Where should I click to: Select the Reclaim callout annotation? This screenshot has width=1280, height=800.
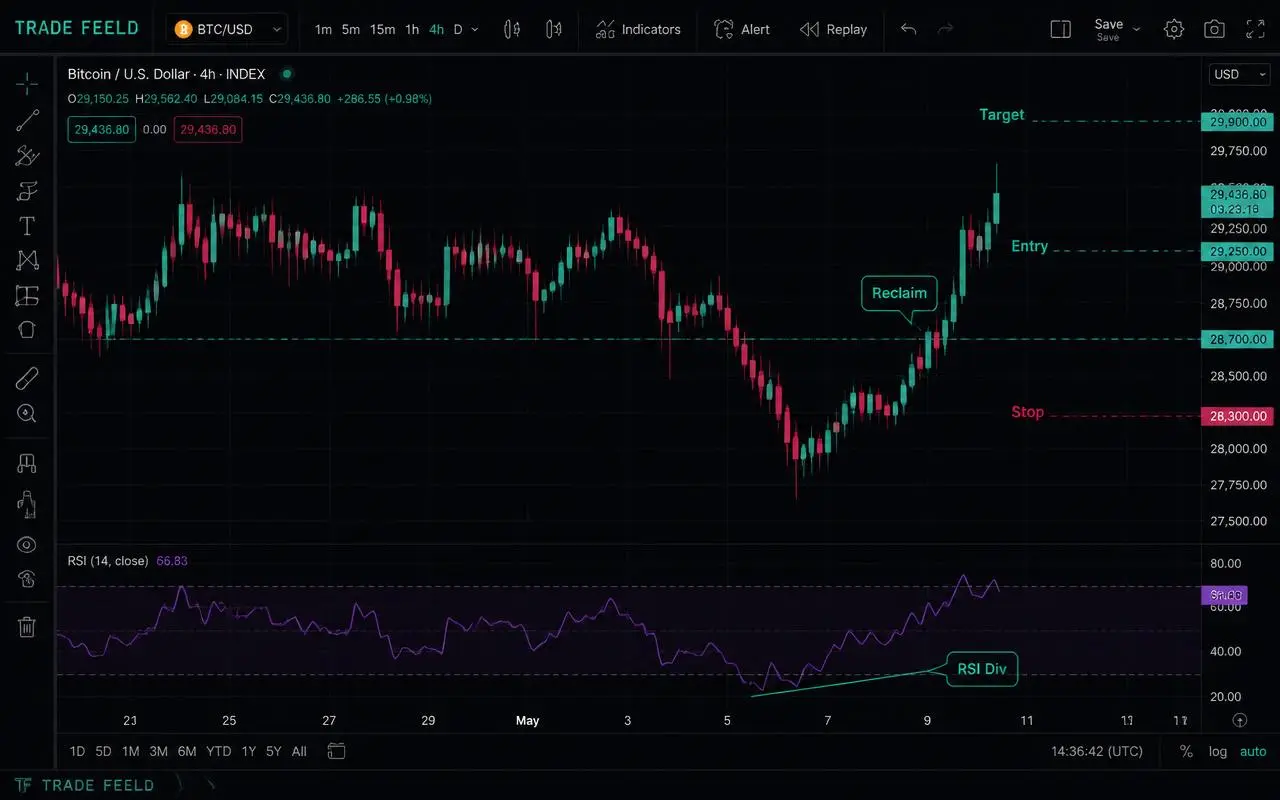click(x=899, y=293)
